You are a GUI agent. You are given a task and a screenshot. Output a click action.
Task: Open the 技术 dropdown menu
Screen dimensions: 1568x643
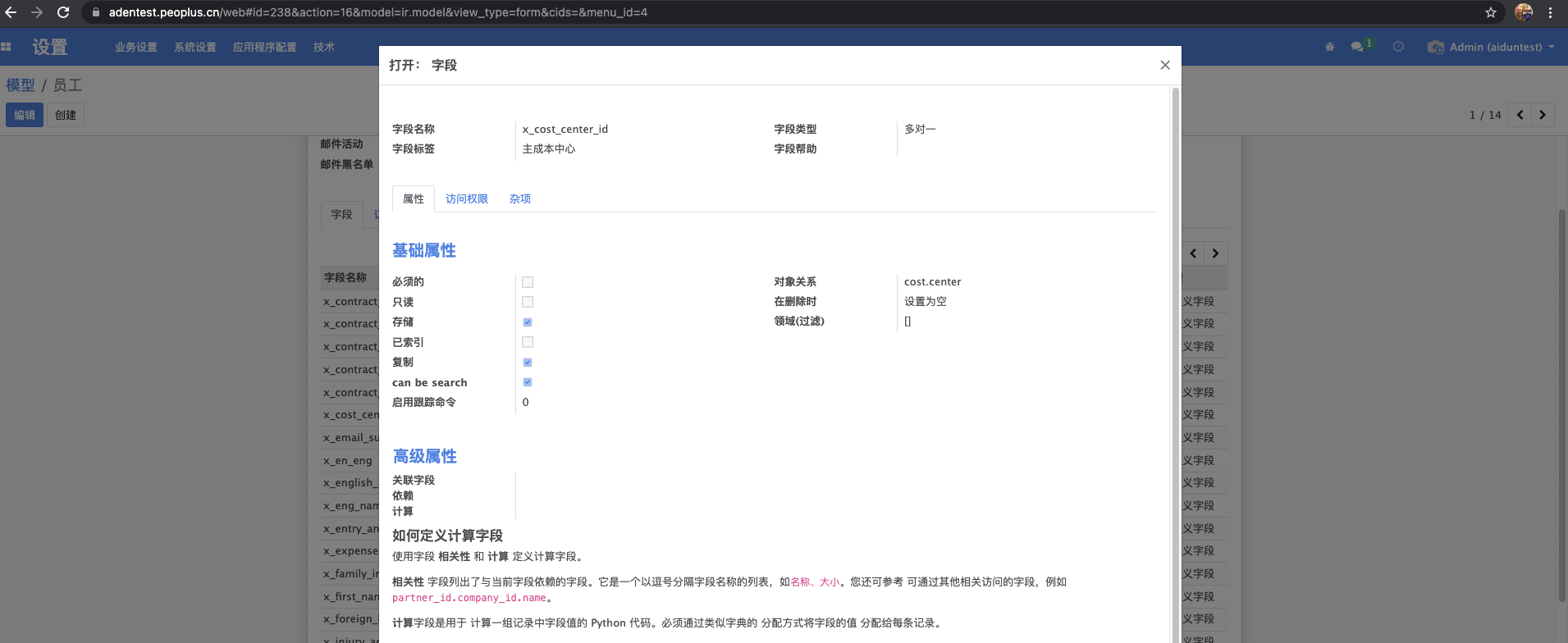(323, 47)
